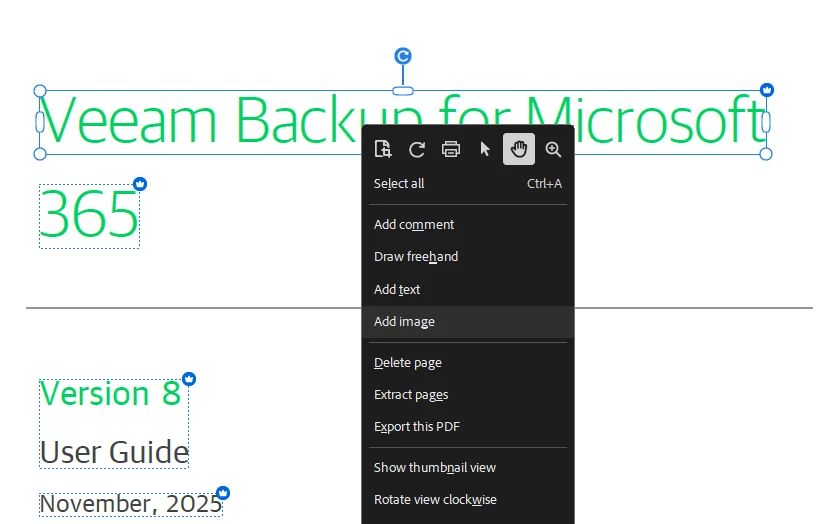Choose Select all from the context menu
The image size is (826, 524).
[x=468, y=183]
